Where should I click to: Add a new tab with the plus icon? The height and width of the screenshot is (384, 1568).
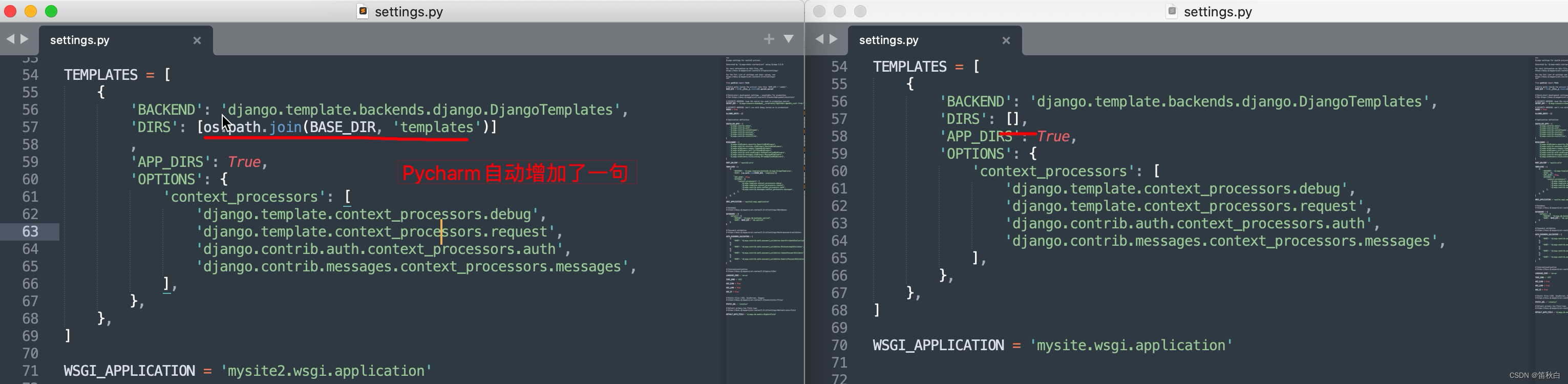pyautogui.click(x=769, y=39)
